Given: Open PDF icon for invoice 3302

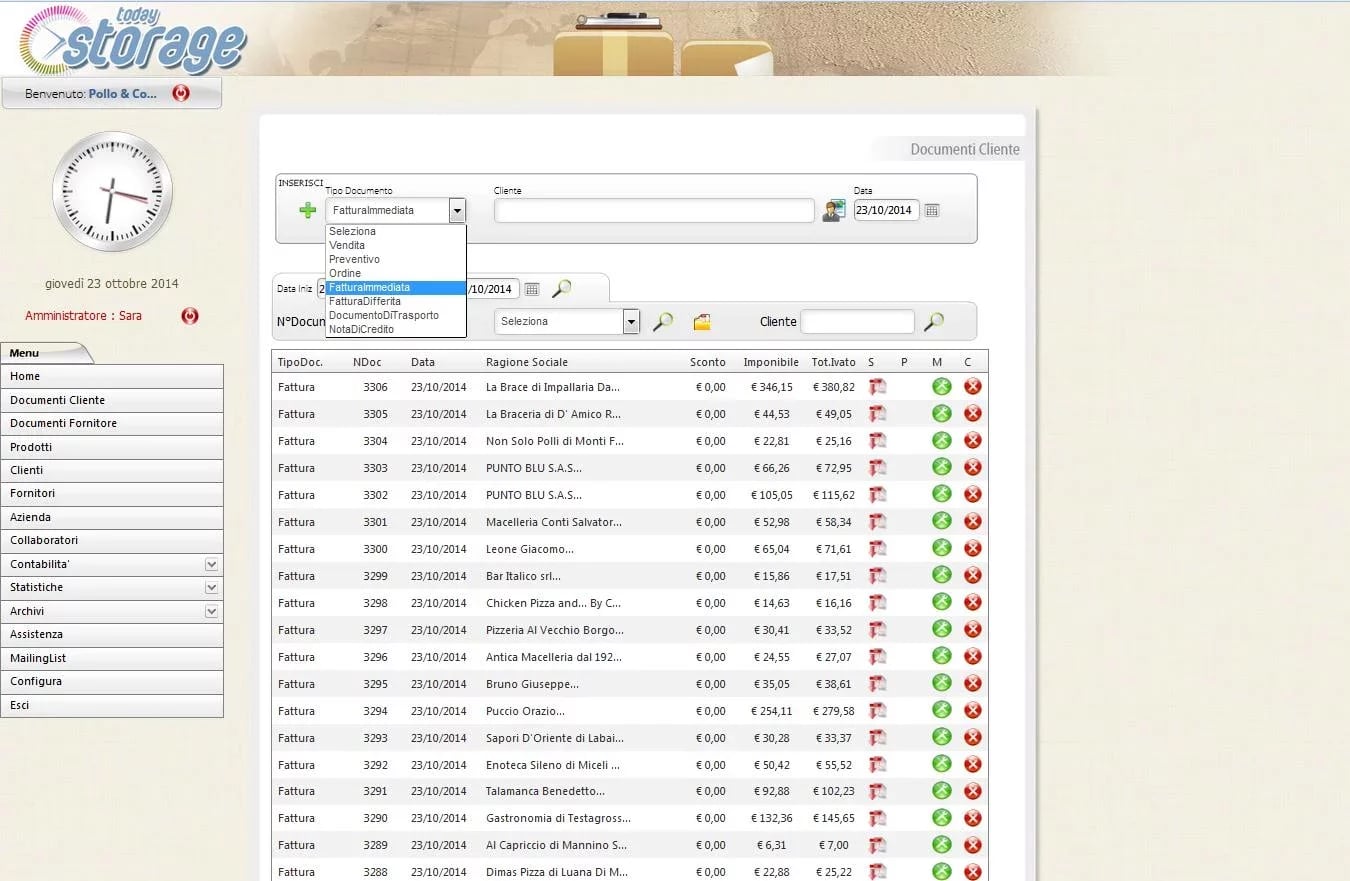Looking at the screenshot, I should pos(877,494).
